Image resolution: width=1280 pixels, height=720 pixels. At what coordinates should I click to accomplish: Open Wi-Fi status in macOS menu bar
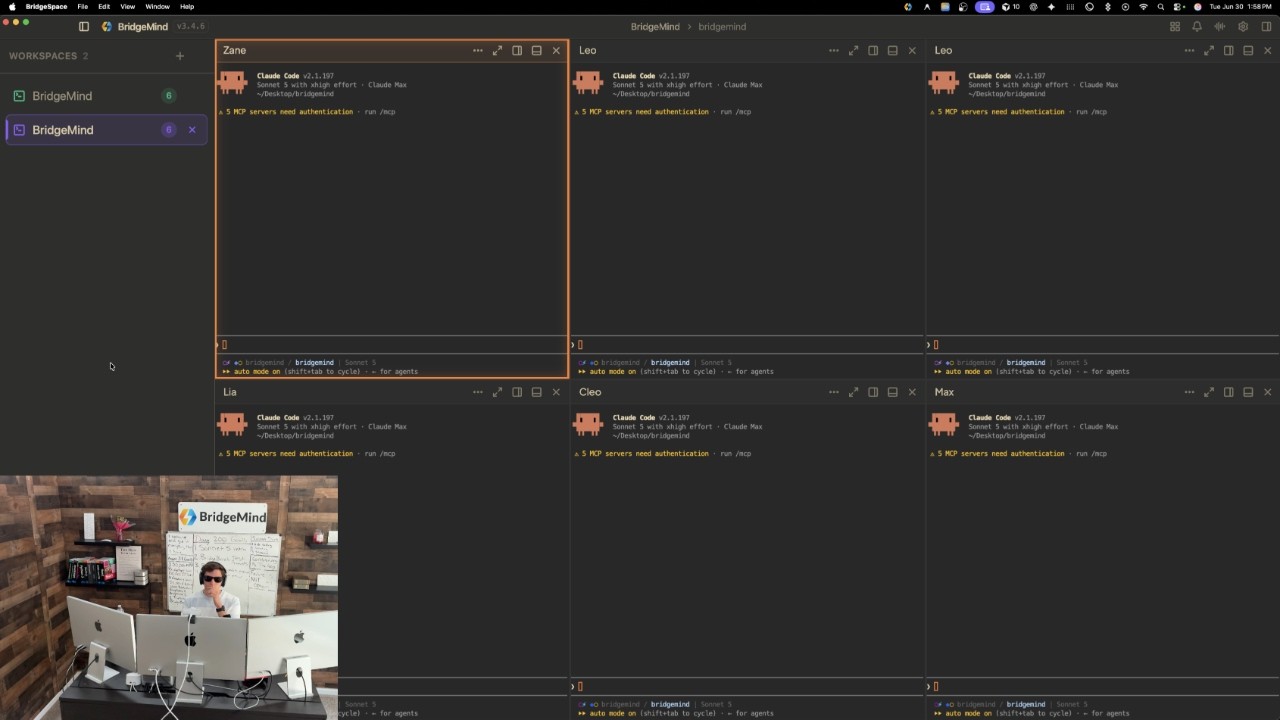[1143, 7]
